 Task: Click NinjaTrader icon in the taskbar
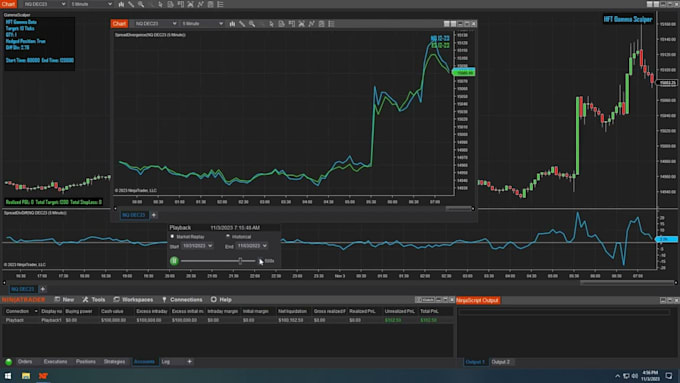[x=43, y=376]
